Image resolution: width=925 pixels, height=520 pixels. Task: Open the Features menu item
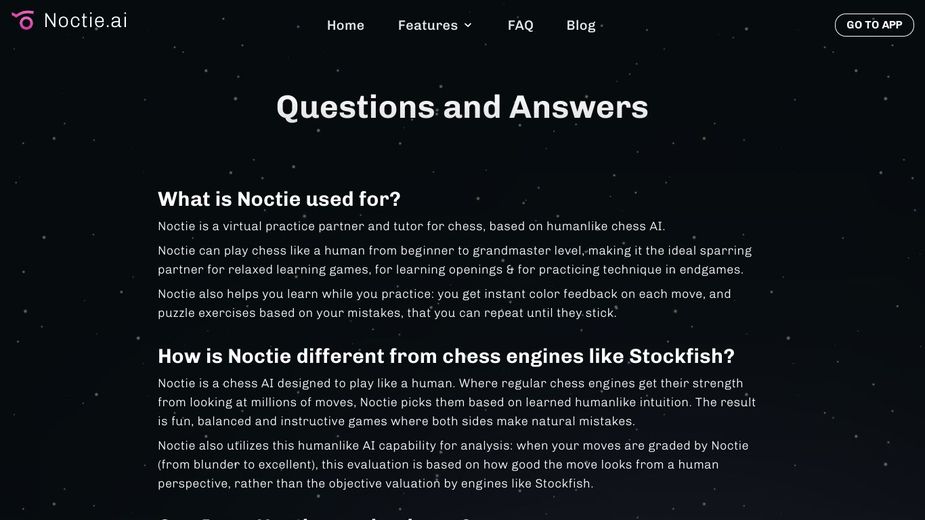pyautogui.click(x=427, y=25)
